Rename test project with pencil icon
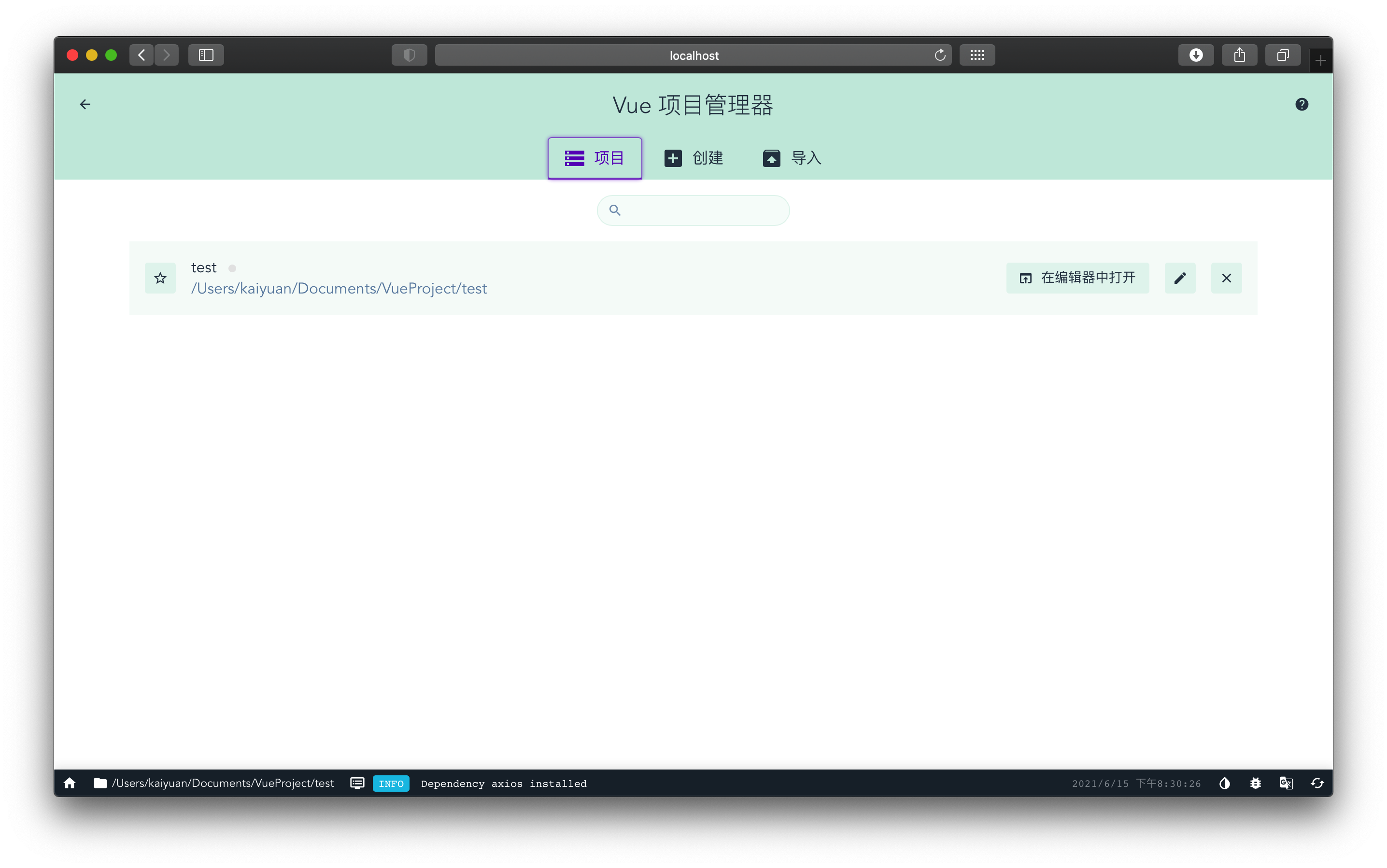The height and width of the screenshot is (868, 1387). click(1180, 279)
